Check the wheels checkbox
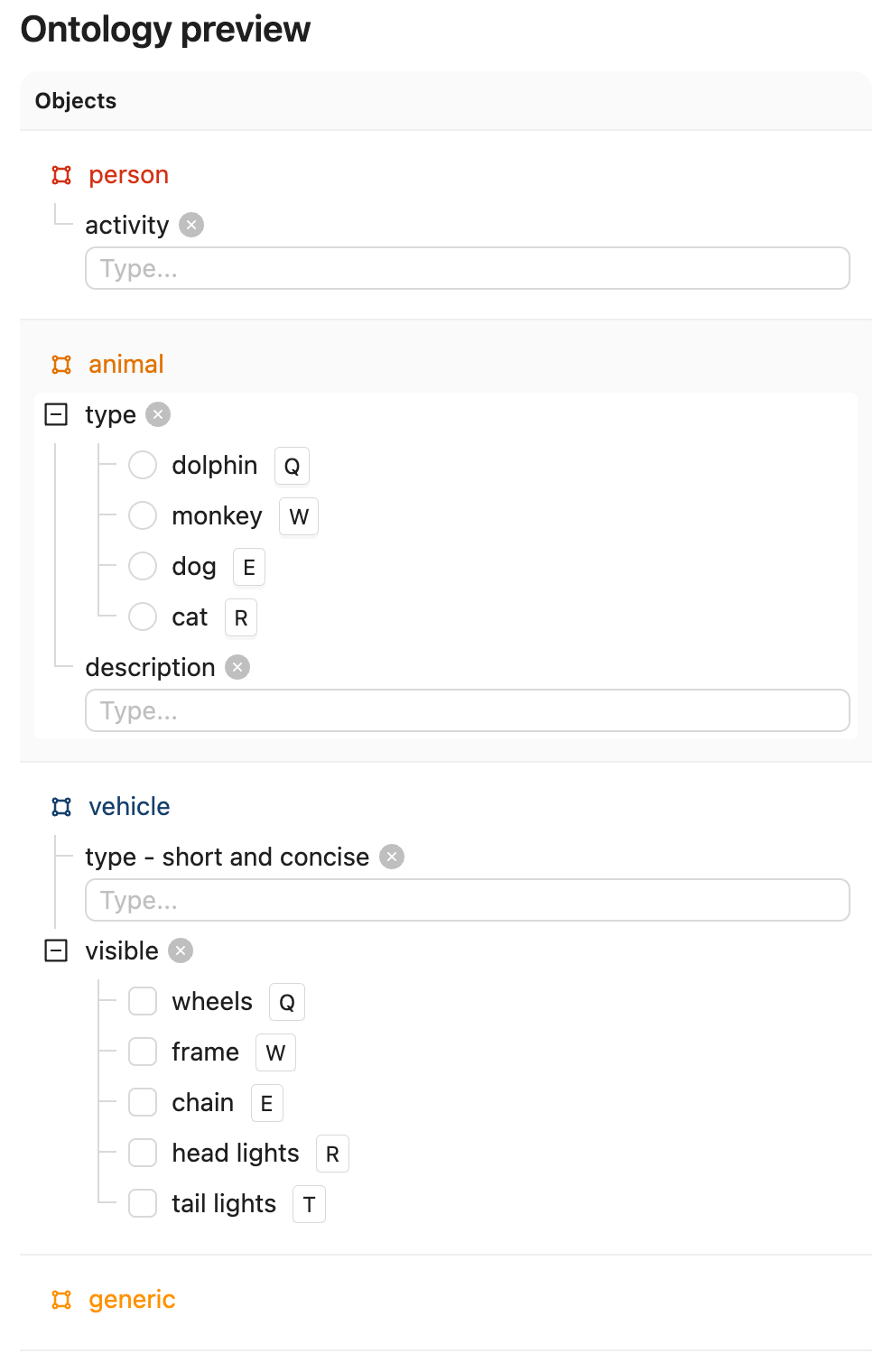 tap(143, 1001)
